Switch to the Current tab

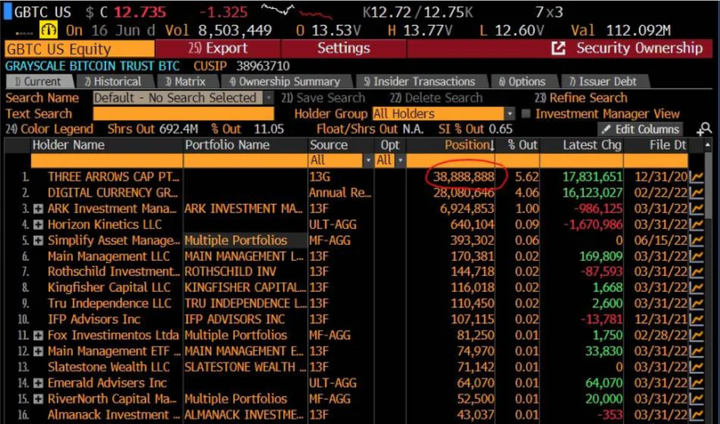point(39,82)
